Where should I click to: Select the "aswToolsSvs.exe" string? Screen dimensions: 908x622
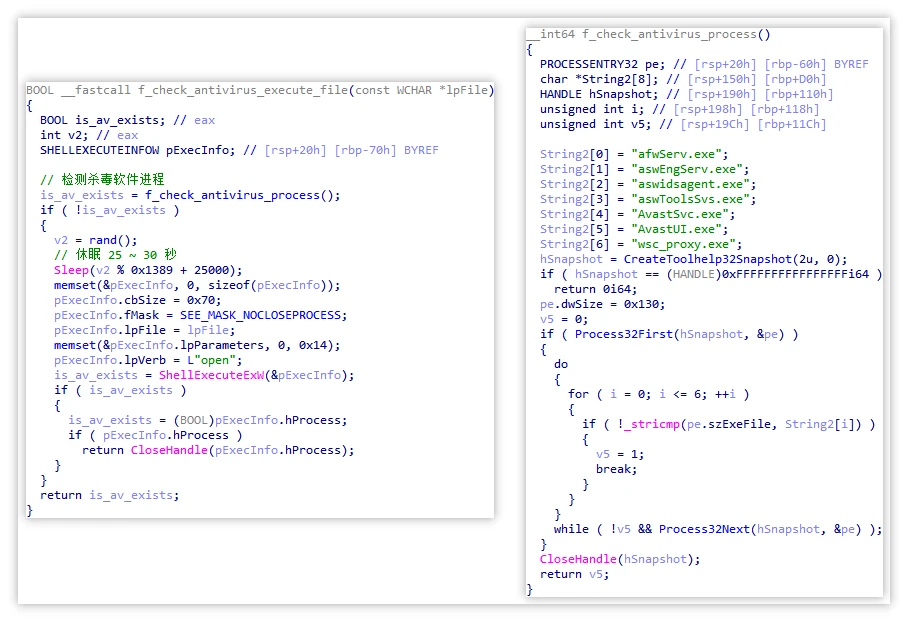coord(690,199)
